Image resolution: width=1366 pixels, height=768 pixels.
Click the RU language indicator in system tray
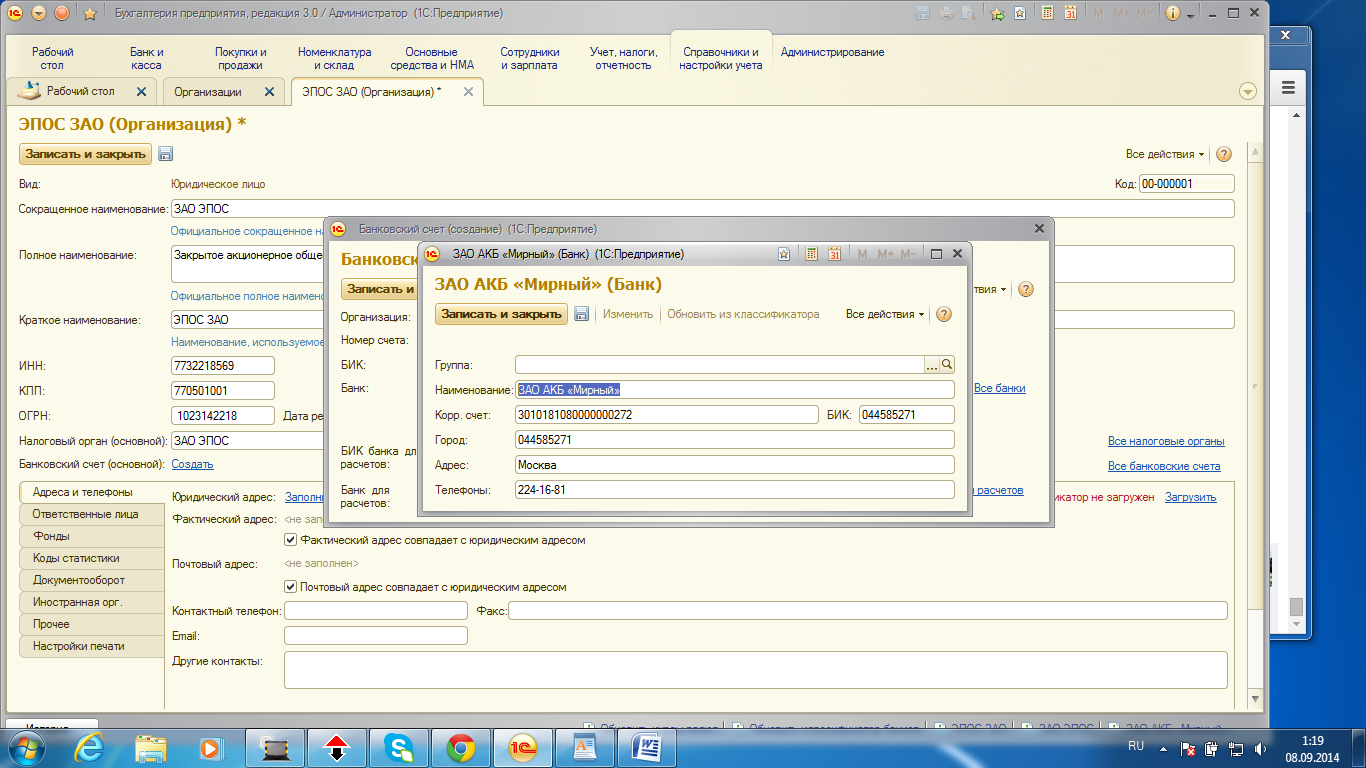(1136, 746)
